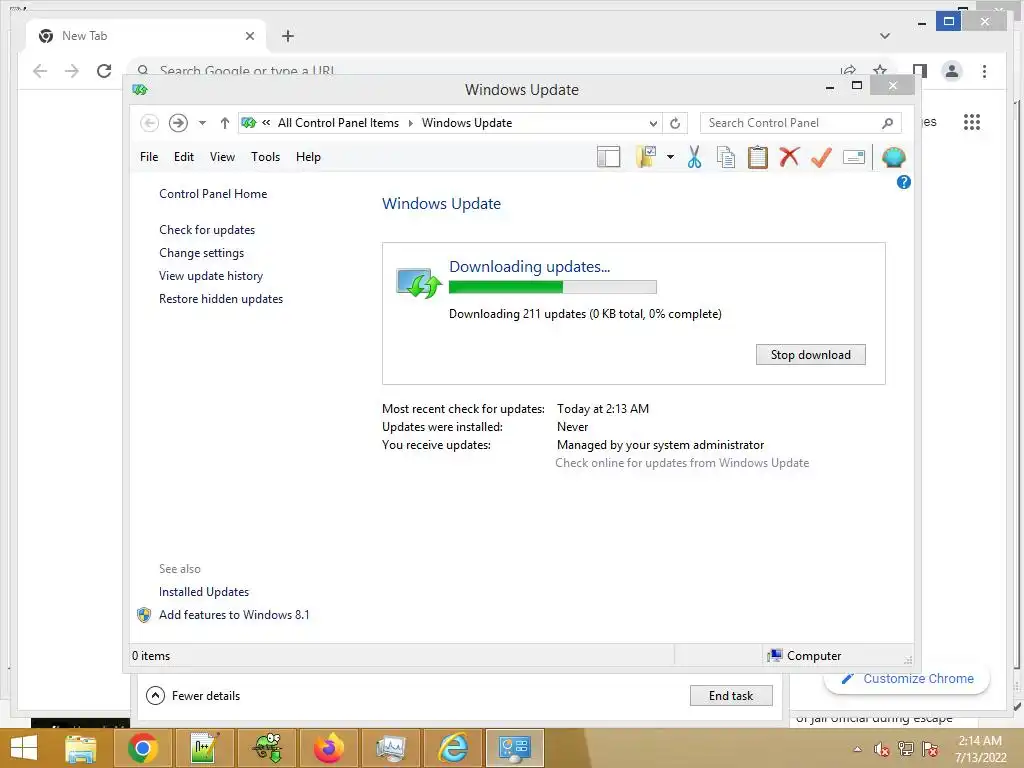Open Task Manager taskbar icon
Screen dimensions: 1024x768
(x=391, y=748)
